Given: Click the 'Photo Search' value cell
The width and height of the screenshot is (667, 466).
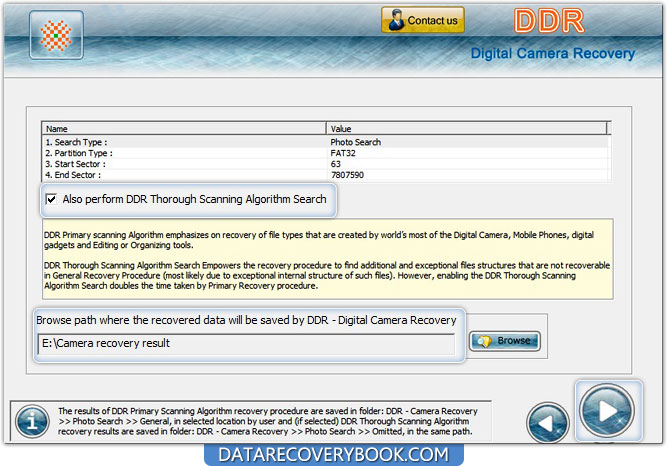Looking at the screenshot, I should click(x=356, y=142).
